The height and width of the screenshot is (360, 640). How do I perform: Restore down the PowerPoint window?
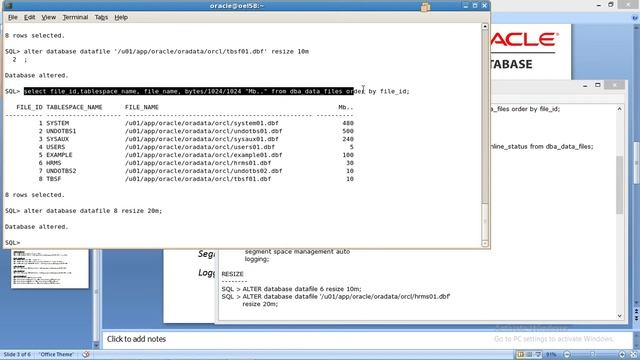coord(611,5)
